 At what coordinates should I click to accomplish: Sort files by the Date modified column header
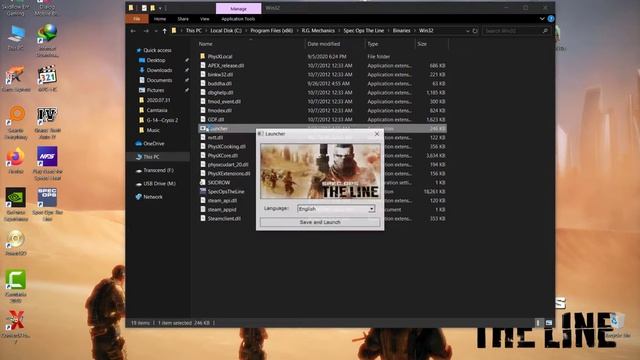[335, 44]
